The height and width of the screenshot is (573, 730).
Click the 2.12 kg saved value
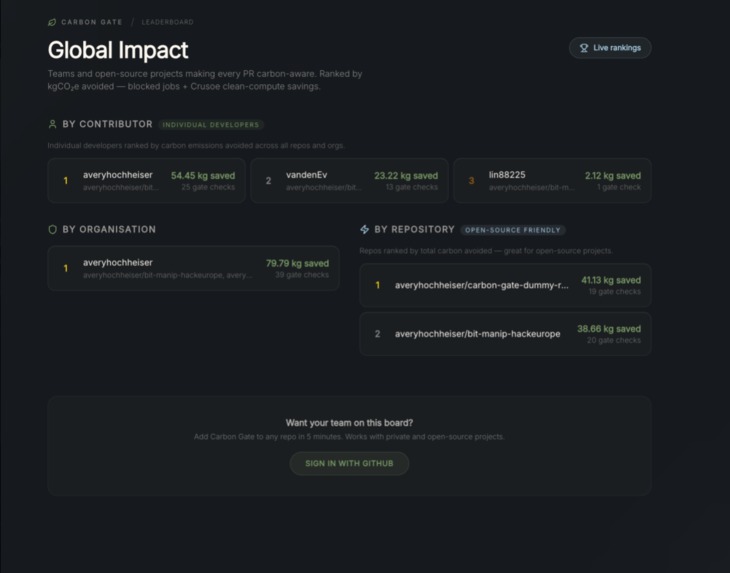(x=613, y=175)
